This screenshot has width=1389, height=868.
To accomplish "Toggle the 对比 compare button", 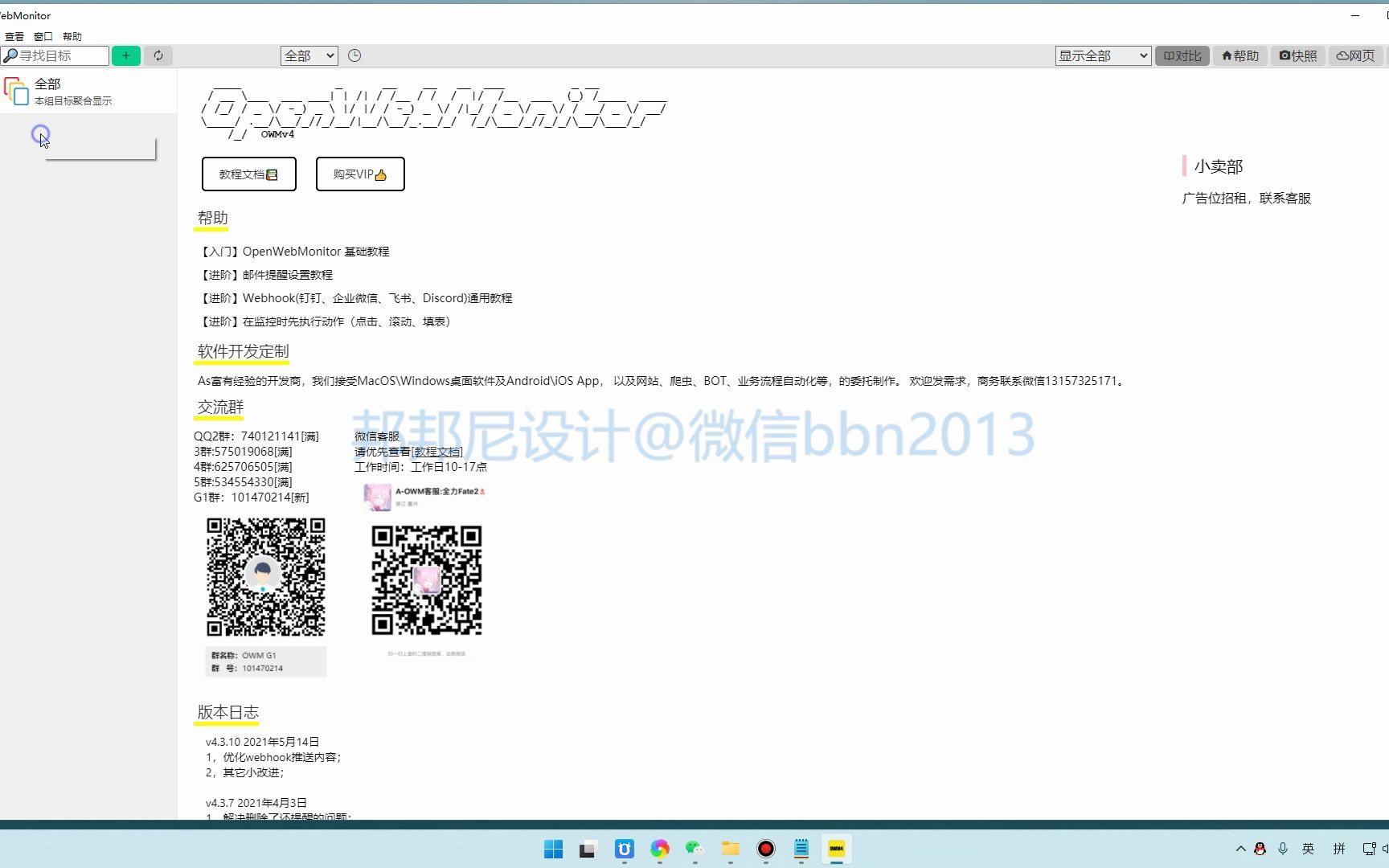I will tap(1182, 55).
